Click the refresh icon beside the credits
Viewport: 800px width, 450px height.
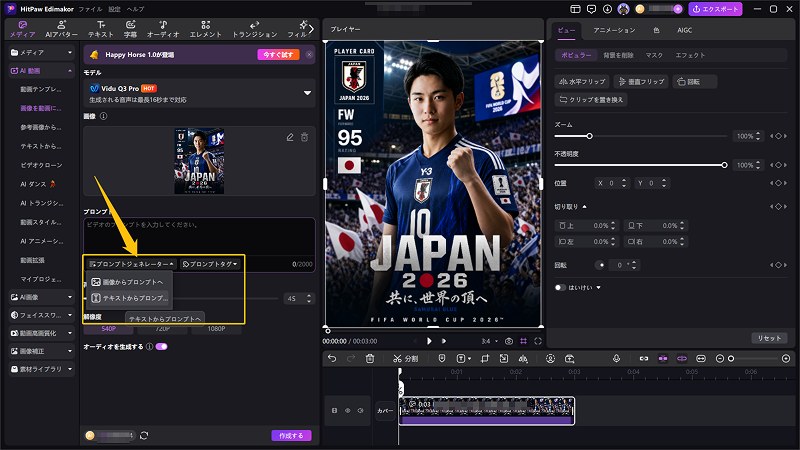[144, 435]
